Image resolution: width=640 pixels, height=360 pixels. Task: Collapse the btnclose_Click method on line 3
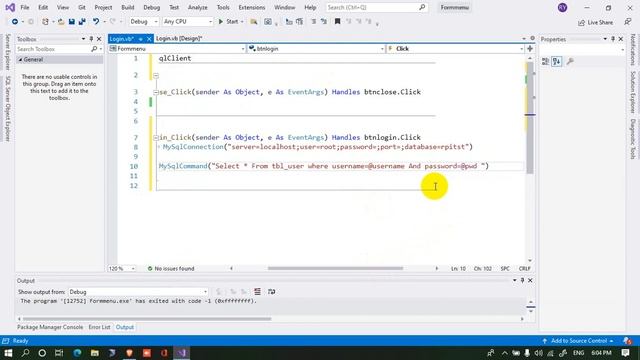click(x=156, y=92)
